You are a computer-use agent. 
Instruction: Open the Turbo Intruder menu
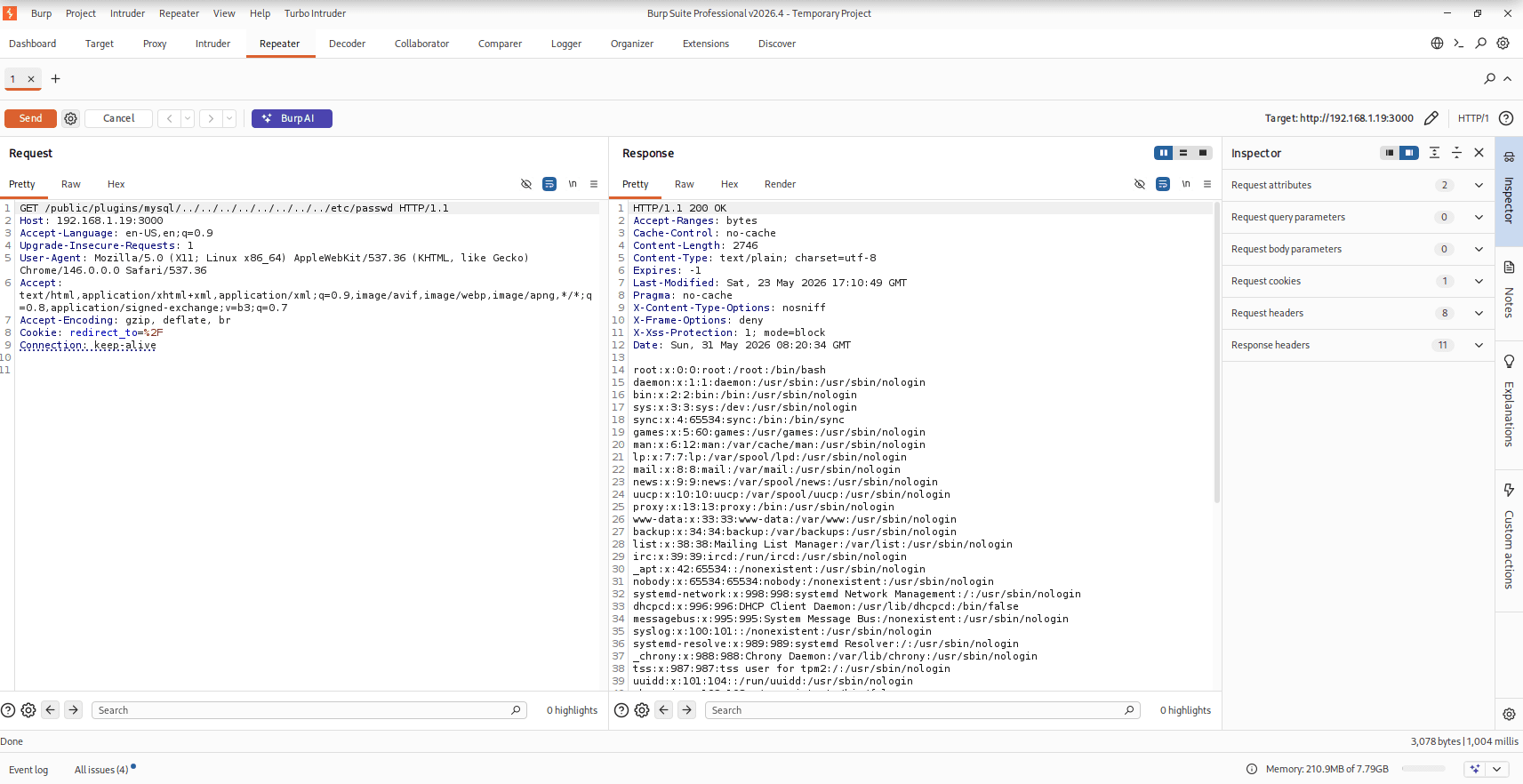point(315,13)
